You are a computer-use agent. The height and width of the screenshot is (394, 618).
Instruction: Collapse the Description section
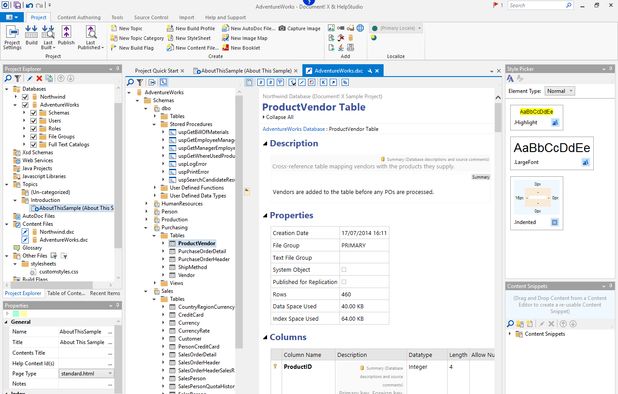pyautogui.click(x=265, y=144)
